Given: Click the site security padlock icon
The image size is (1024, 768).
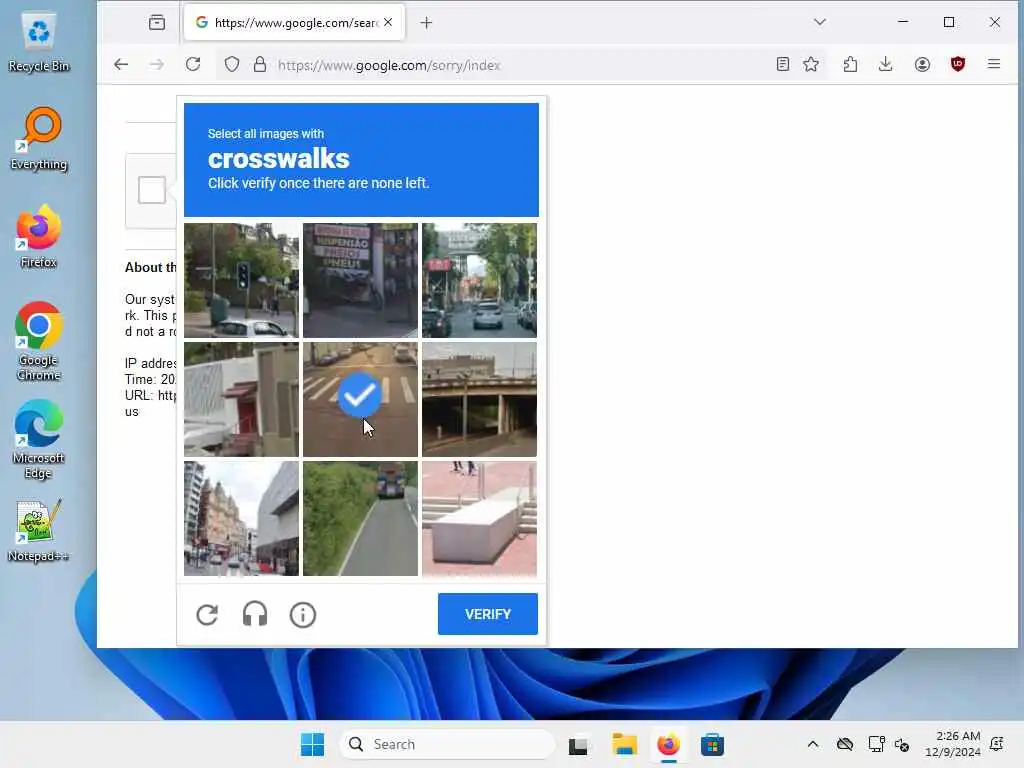Looking at the screenshot, I should 260,65.
